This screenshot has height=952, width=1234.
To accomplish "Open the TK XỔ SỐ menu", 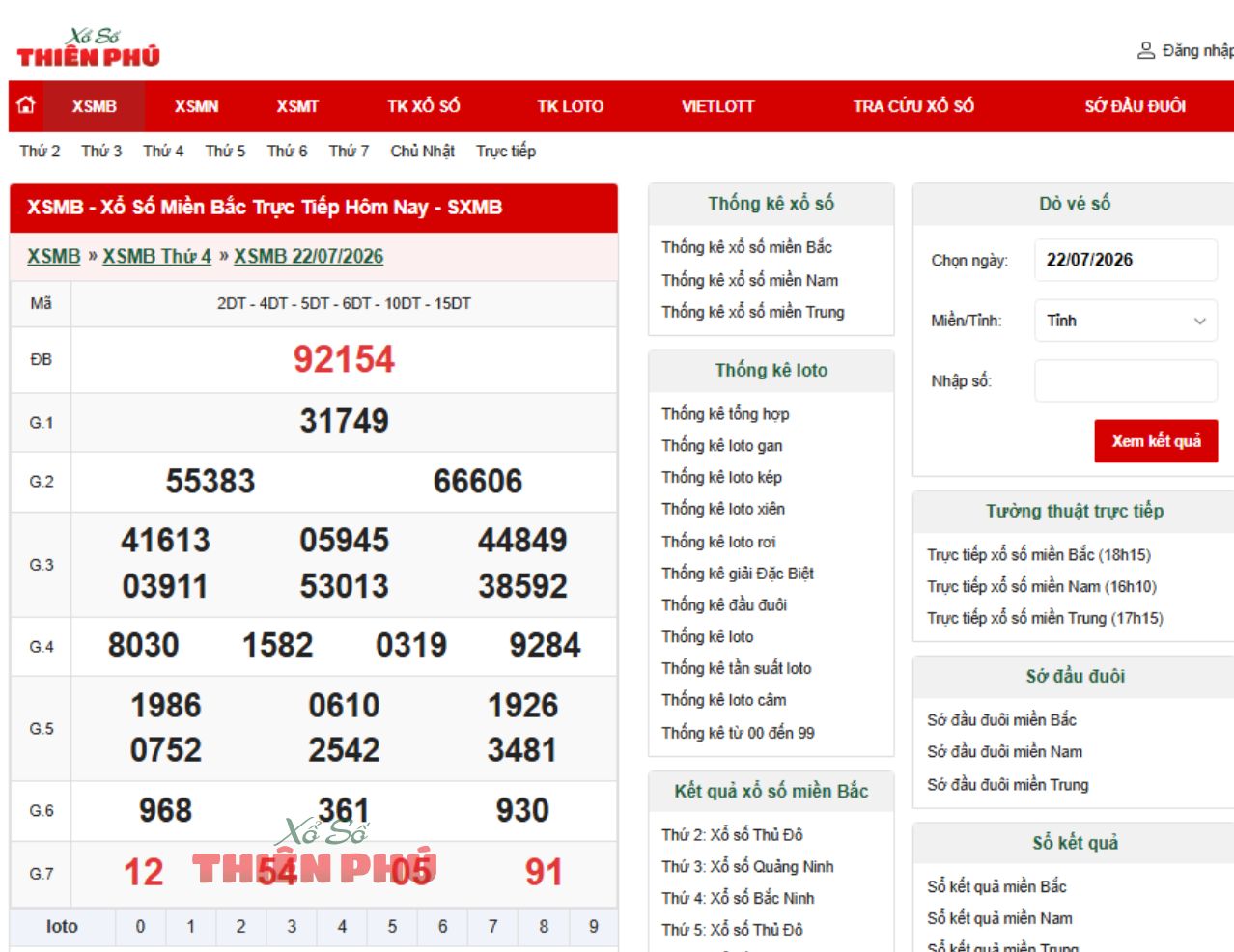I will point(423,106).
